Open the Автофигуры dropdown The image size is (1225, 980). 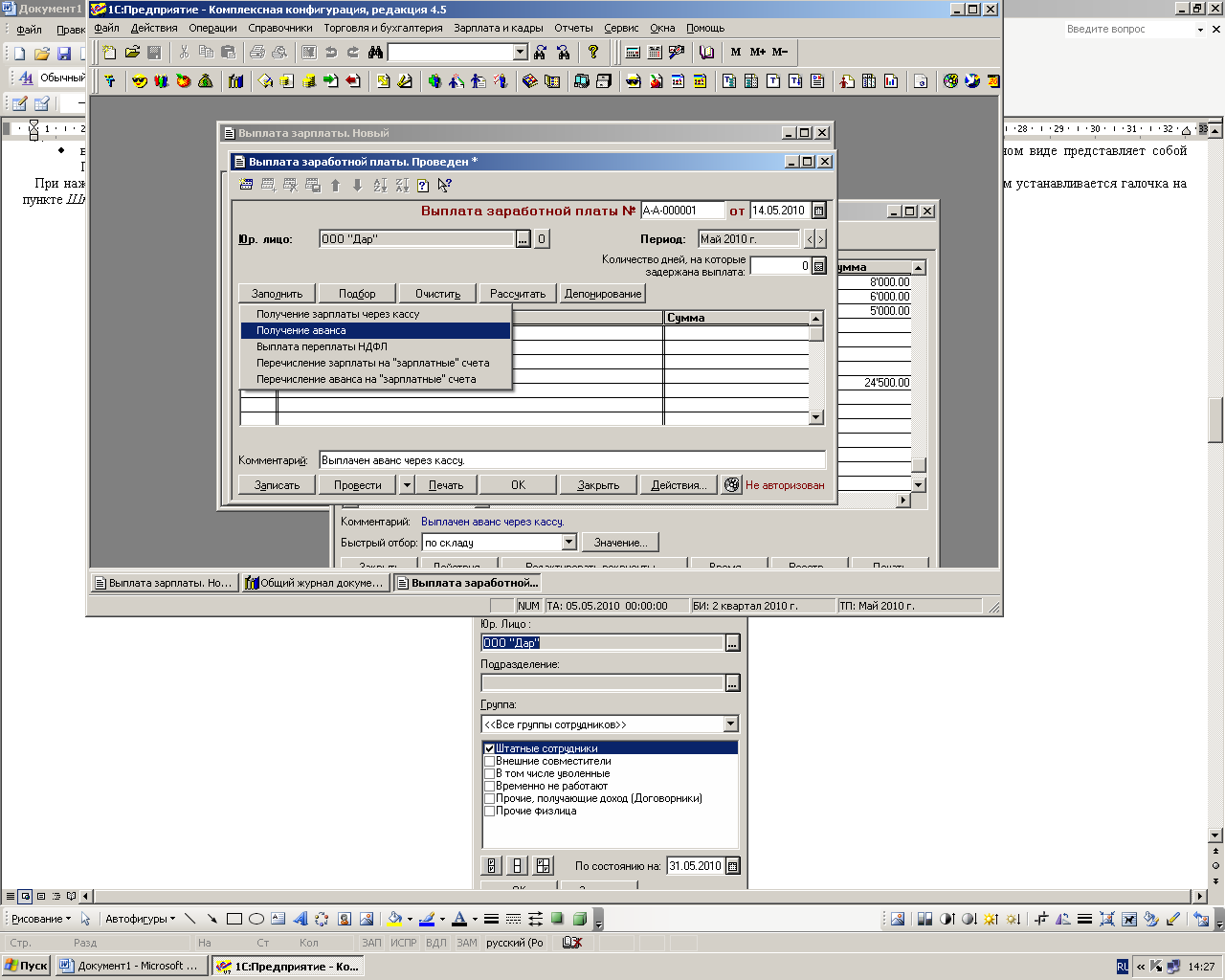tap(141, 919)
